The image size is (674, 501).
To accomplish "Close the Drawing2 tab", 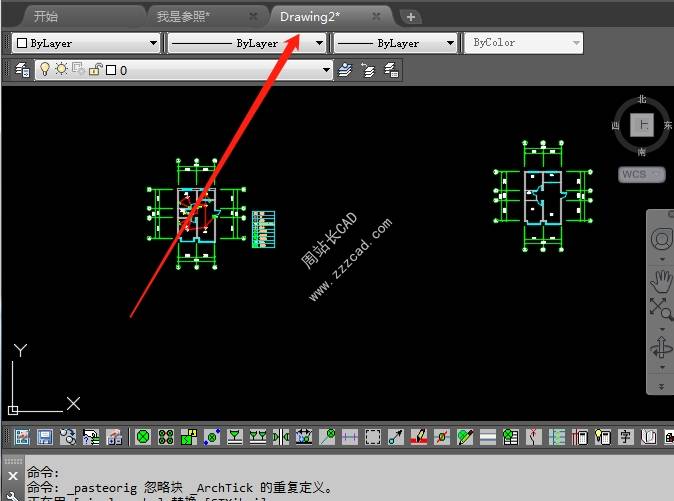I will tap(376, 16).
